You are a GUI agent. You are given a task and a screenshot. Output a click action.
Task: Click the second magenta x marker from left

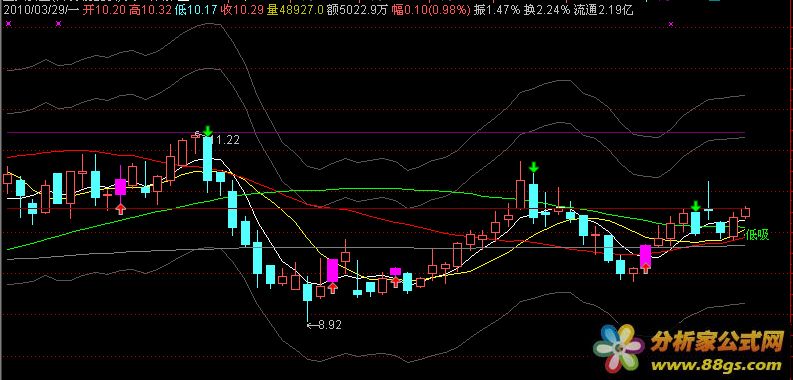pos(58,23)
